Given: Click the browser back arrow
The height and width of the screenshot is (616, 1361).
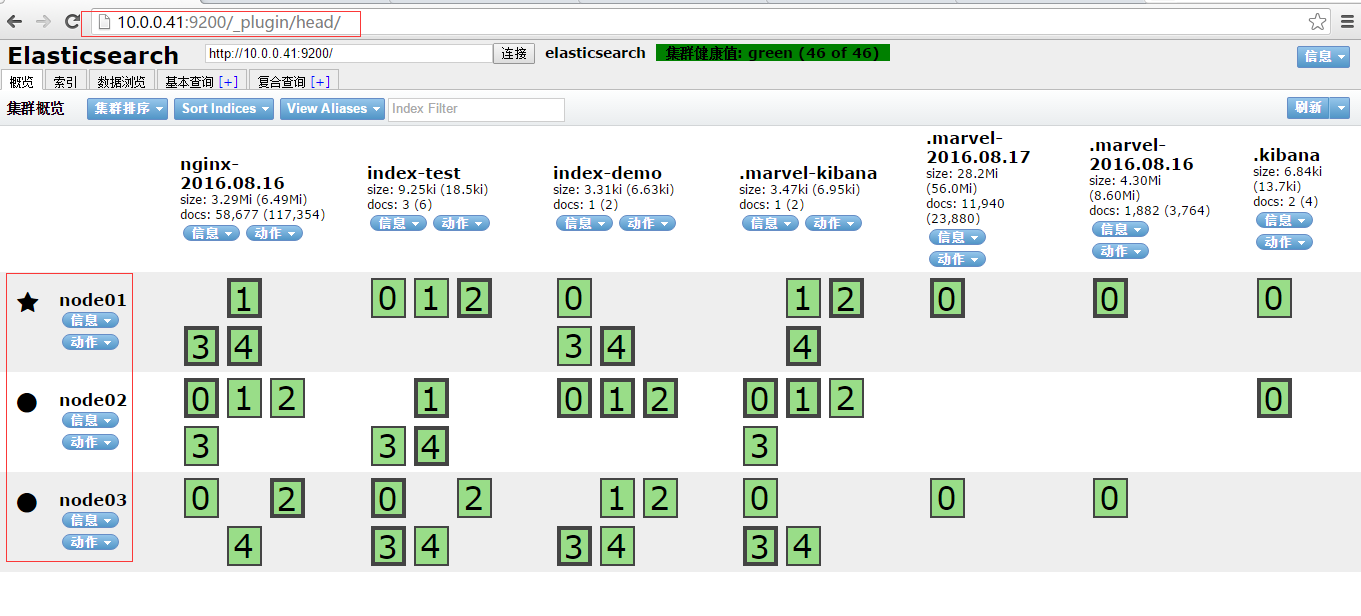Looking at the screenshot, I should (x=14, y=21).
